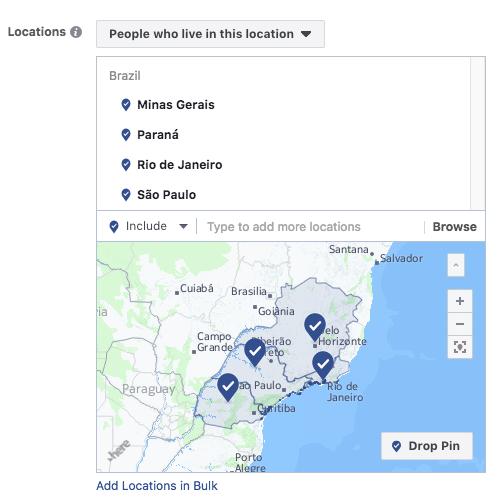Select the Minas Gerais location entry
This screenshot has width=491, height=494.
[176, 105]
